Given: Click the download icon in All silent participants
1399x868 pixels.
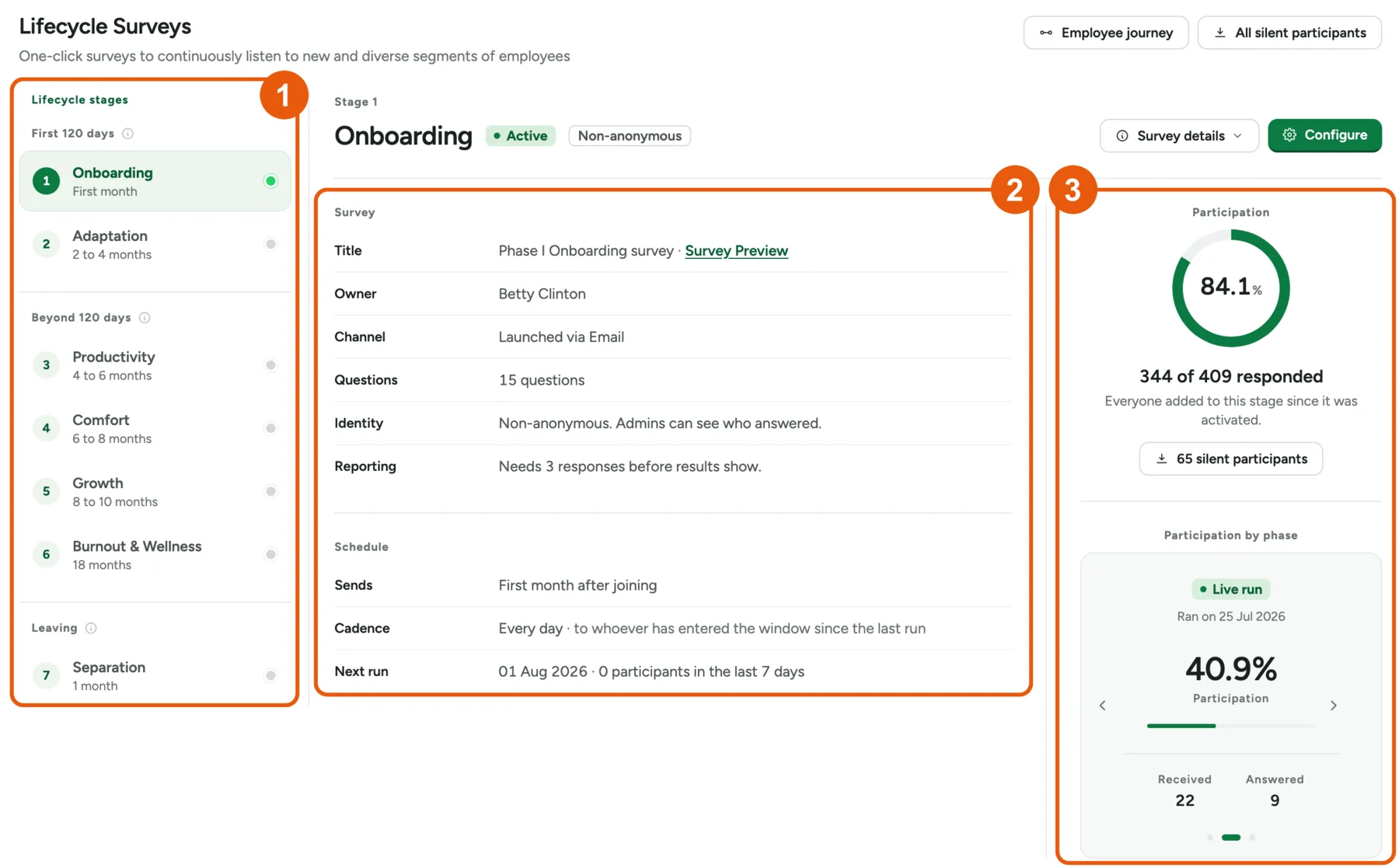Looking at the screenshot, I should (1220, 33).
